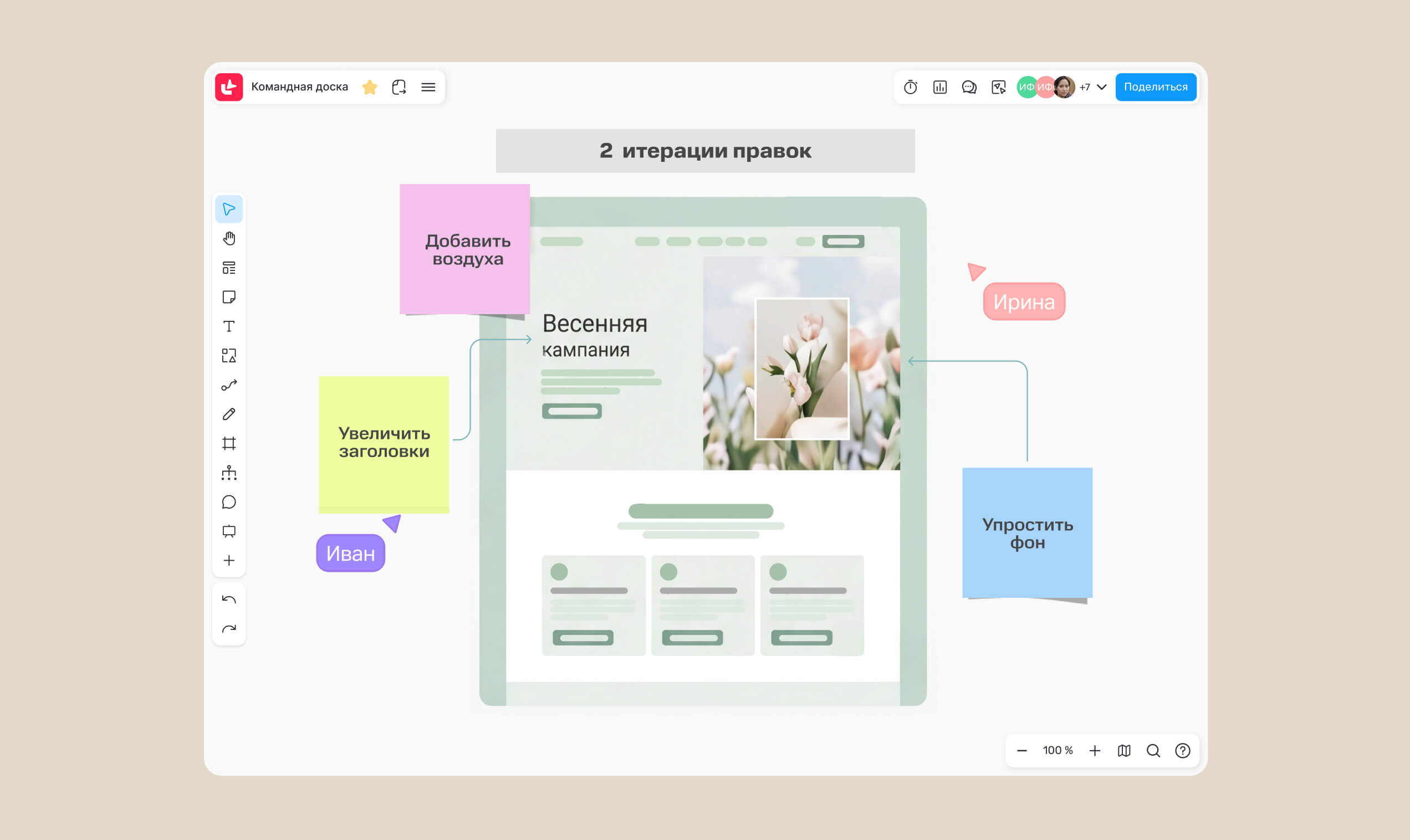Viewport: 1410px width, 840px height.
Task: Open the hamburger main menu
Action: pyautogui.click(x=428, y=87)
